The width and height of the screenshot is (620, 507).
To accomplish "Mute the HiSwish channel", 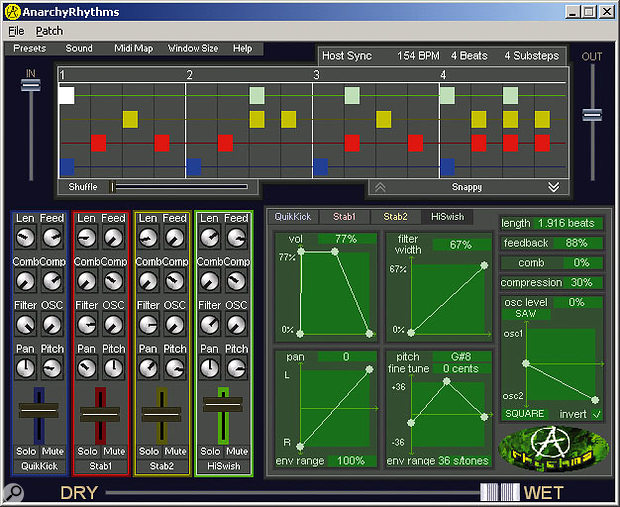I will click(237, 451).
